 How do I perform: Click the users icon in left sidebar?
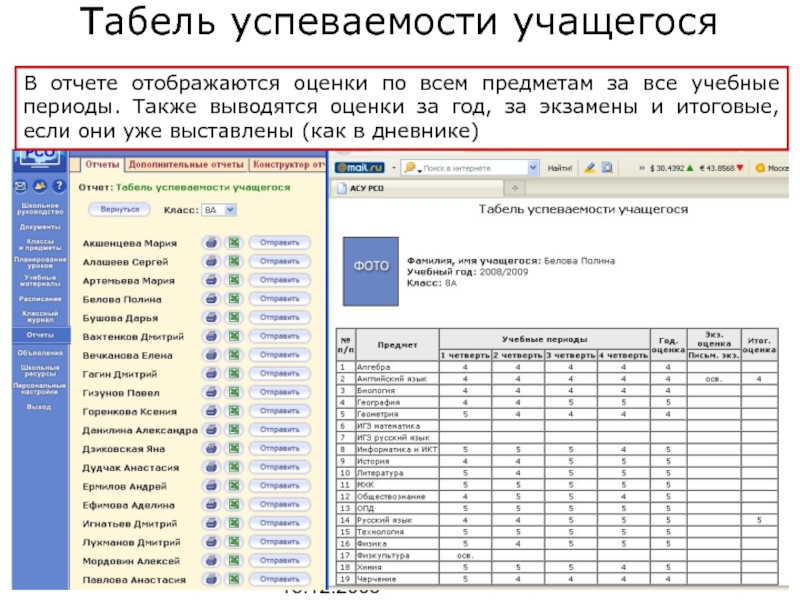[40, 186]
